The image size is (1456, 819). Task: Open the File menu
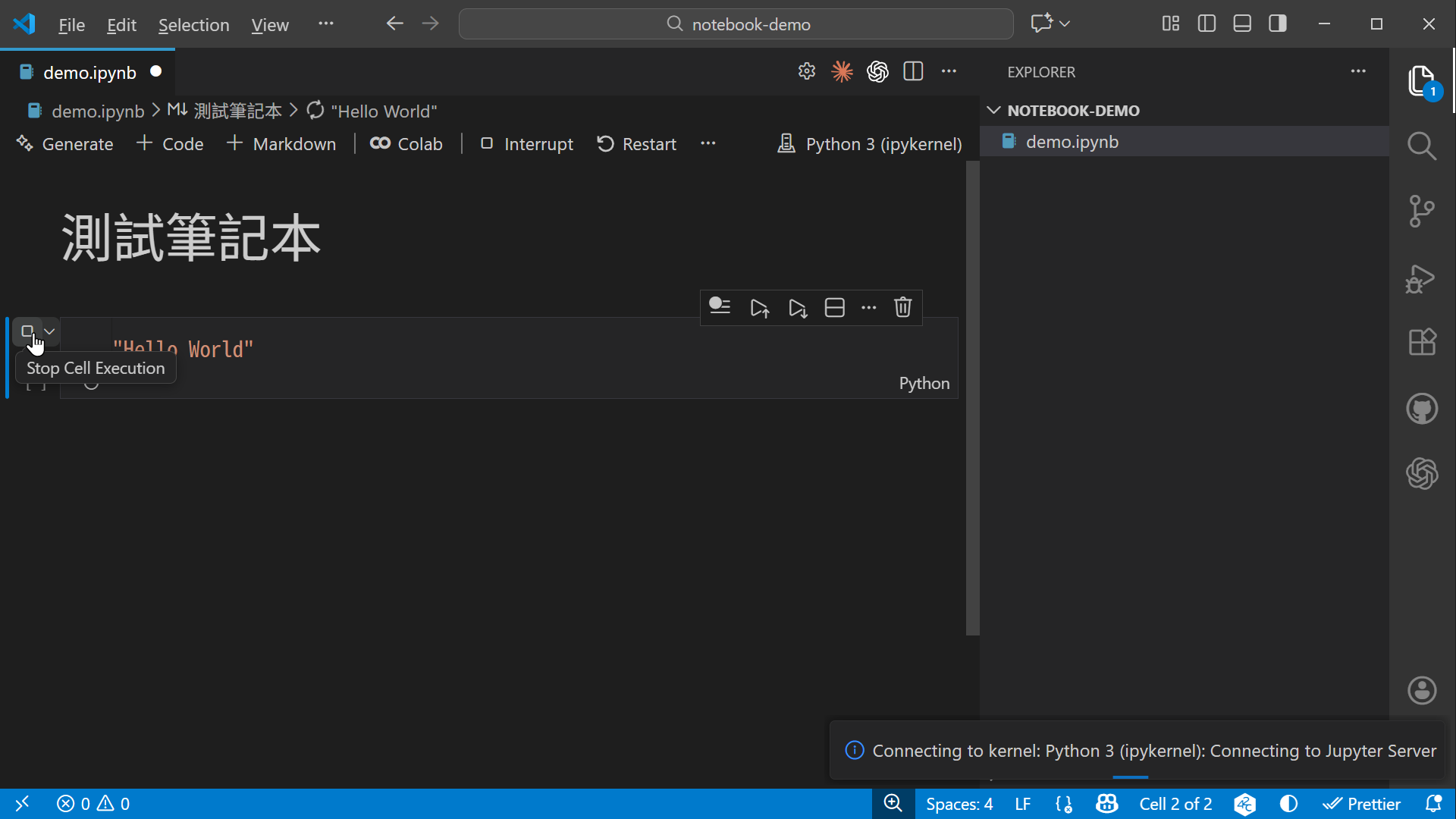point(71,24)
